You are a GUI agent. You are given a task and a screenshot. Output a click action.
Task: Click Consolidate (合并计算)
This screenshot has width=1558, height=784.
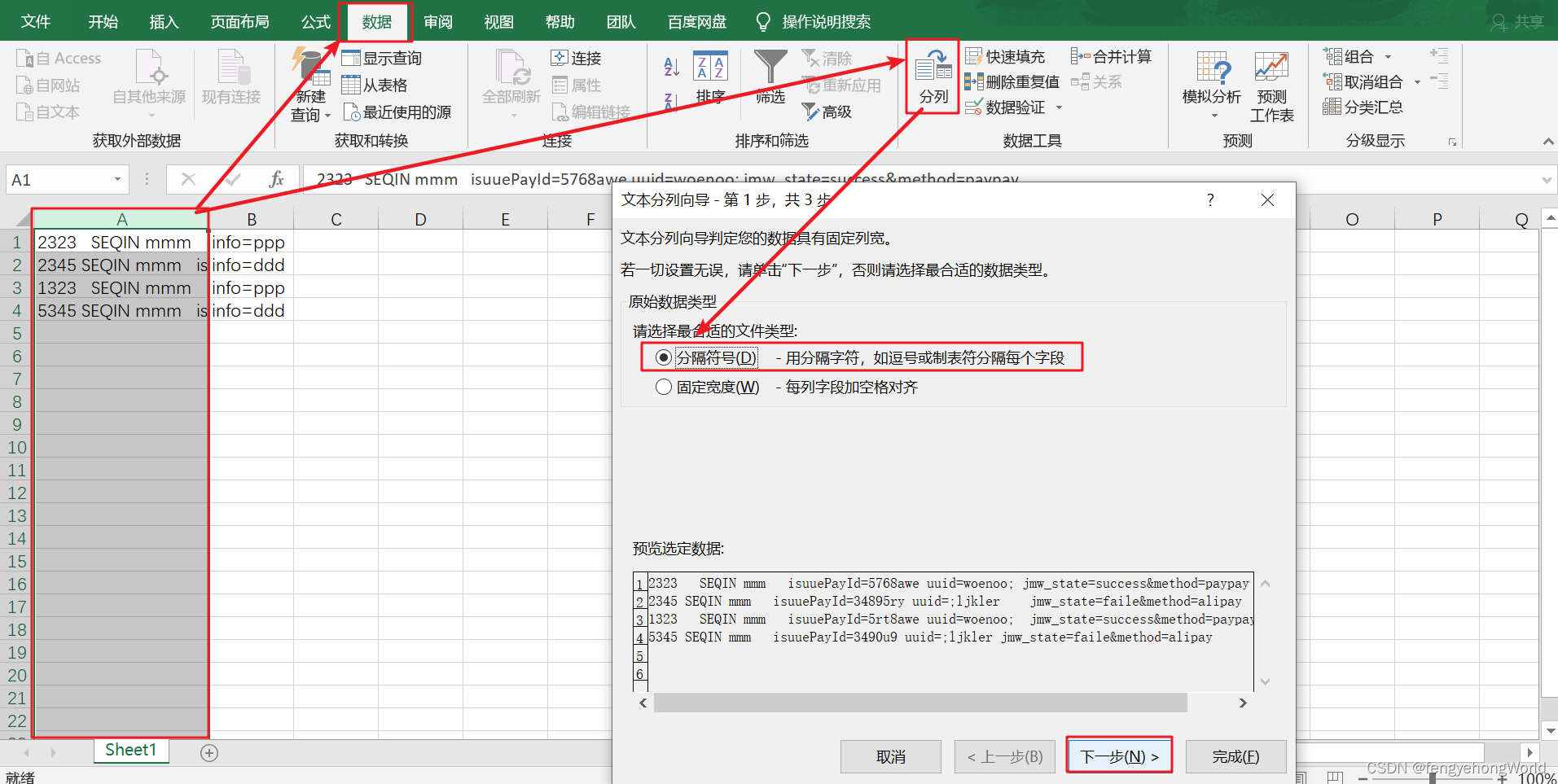[x=1111, y=56]
